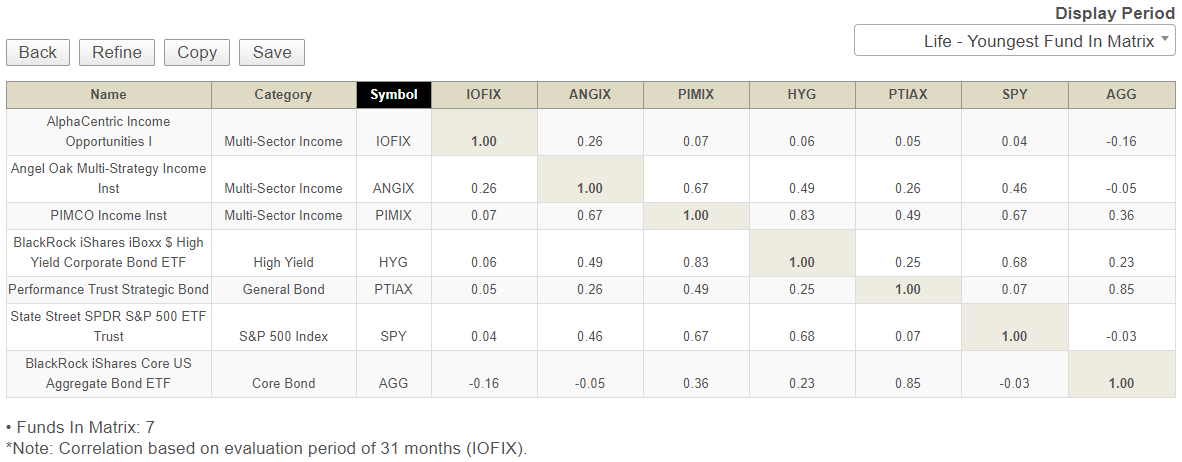Screen dimensions: 1182x462
Task: Select the PIMIX column header
Action: tap(696, 95)
